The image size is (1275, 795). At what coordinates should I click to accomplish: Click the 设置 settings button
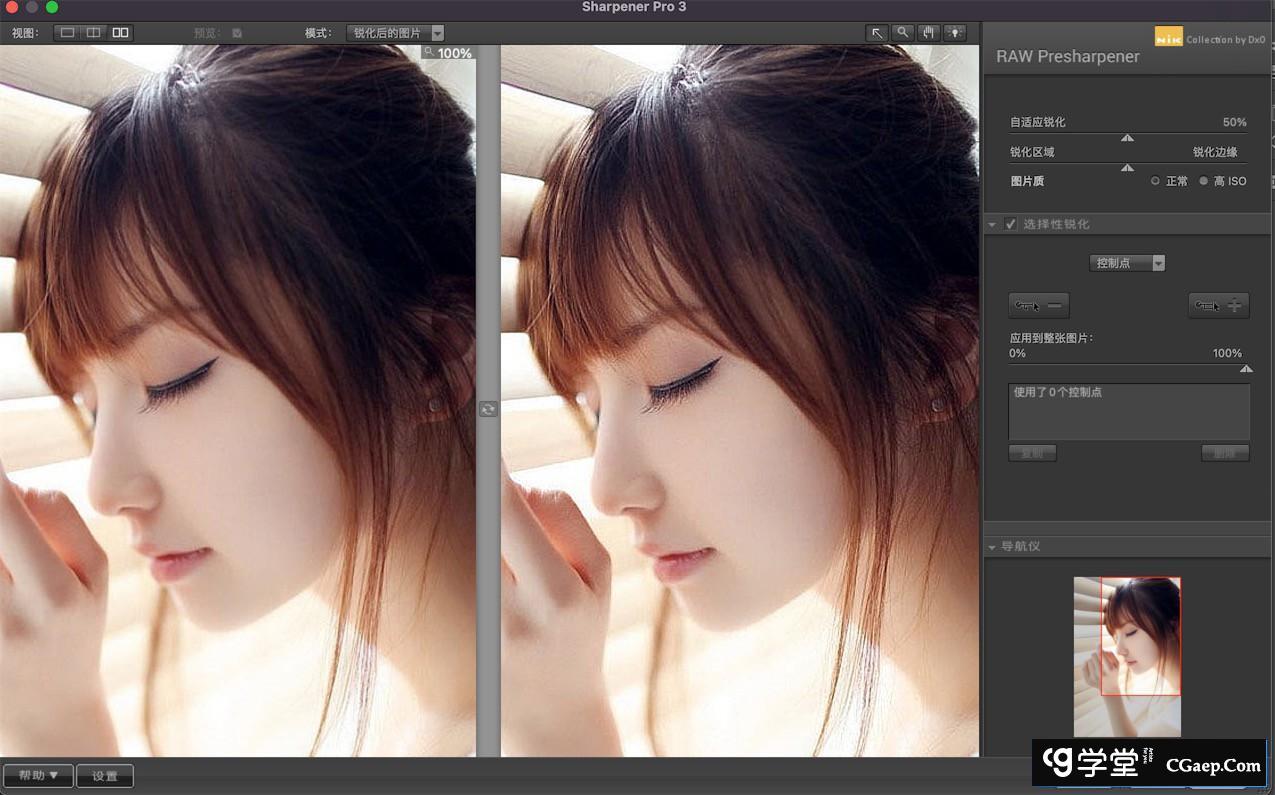click(105, 775)
